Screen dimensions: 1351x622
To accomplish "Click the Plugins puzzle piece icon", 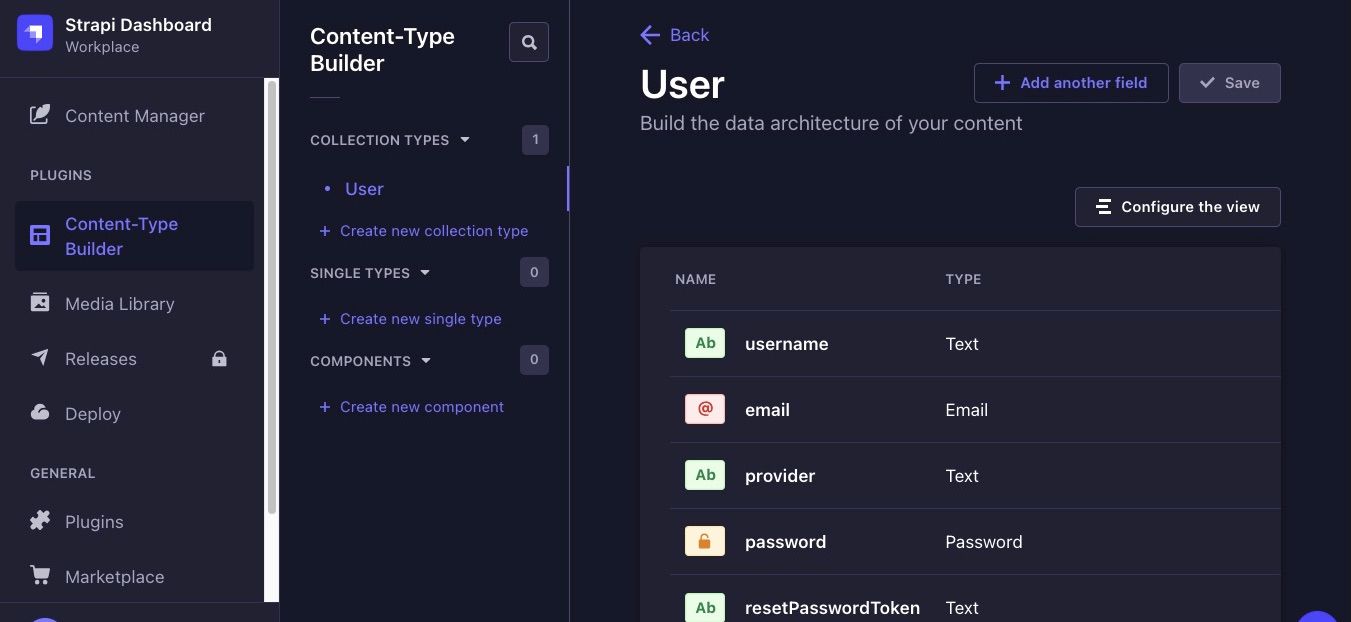I will pos(40,520).
